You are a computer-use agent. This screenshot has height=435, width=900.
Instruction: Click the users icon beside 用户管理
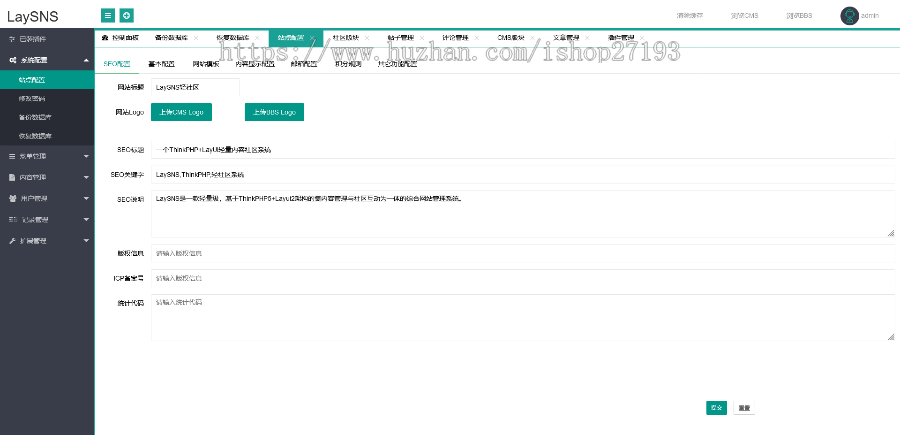[12, 199]
